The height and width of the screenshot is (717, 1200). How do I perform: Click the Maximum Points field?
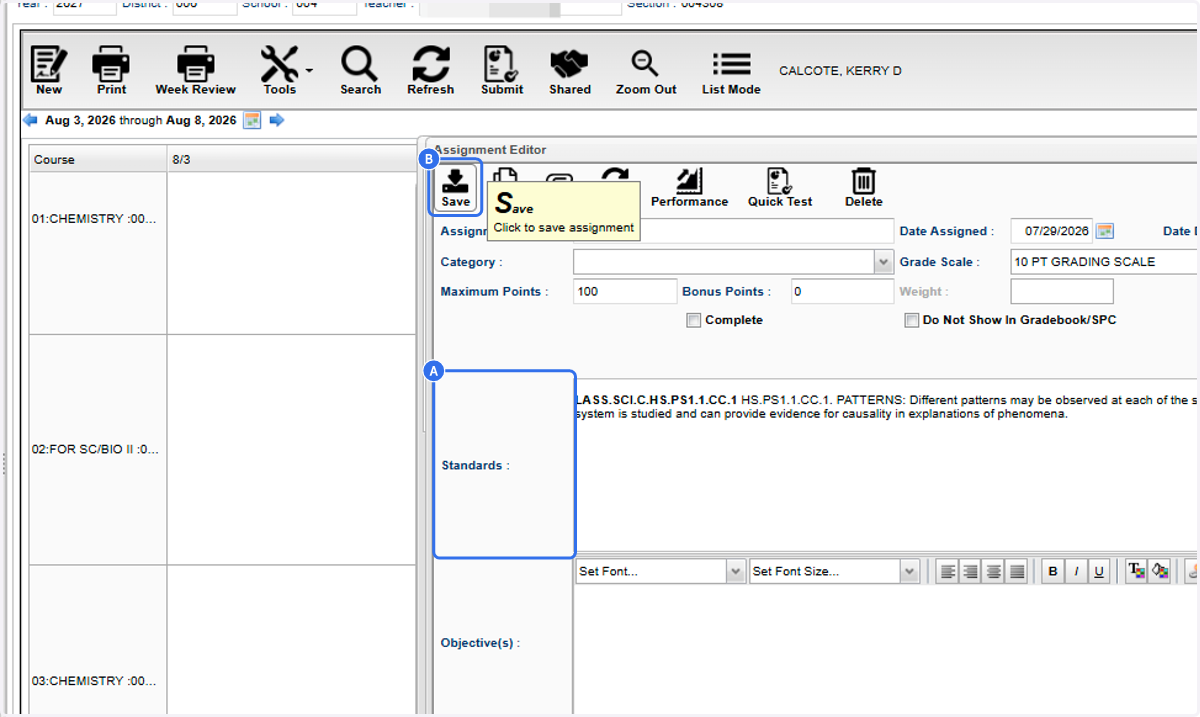click(625, 292)
